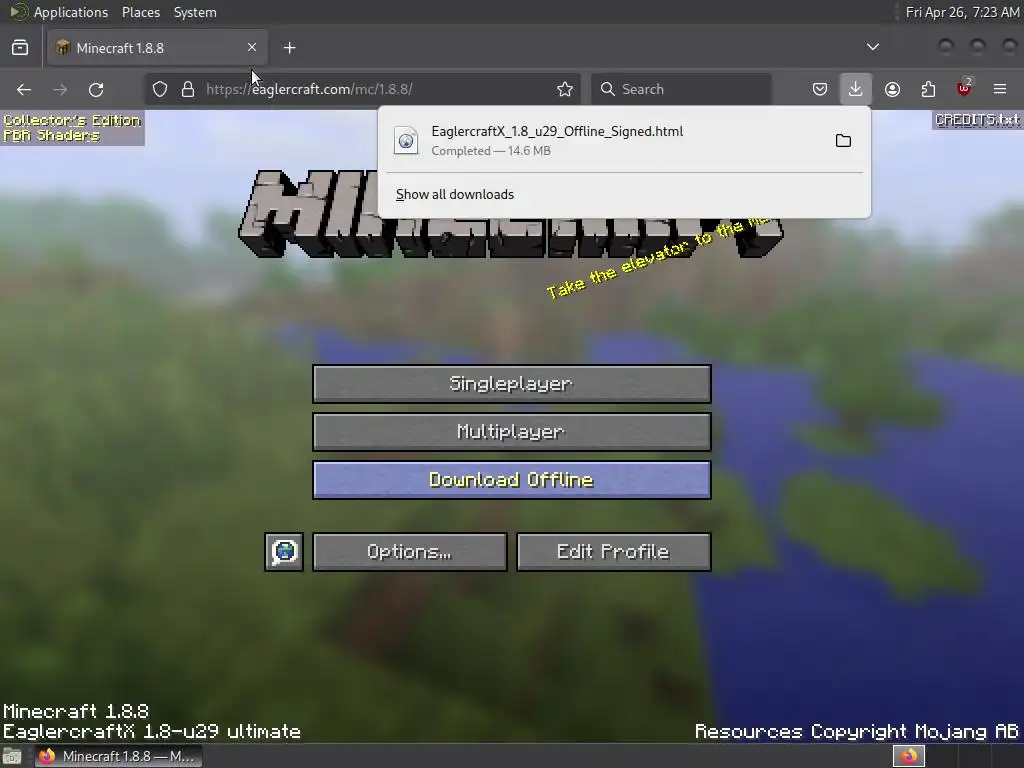Click the language globe button
The image size is (1024, 768).
(284, 552)
